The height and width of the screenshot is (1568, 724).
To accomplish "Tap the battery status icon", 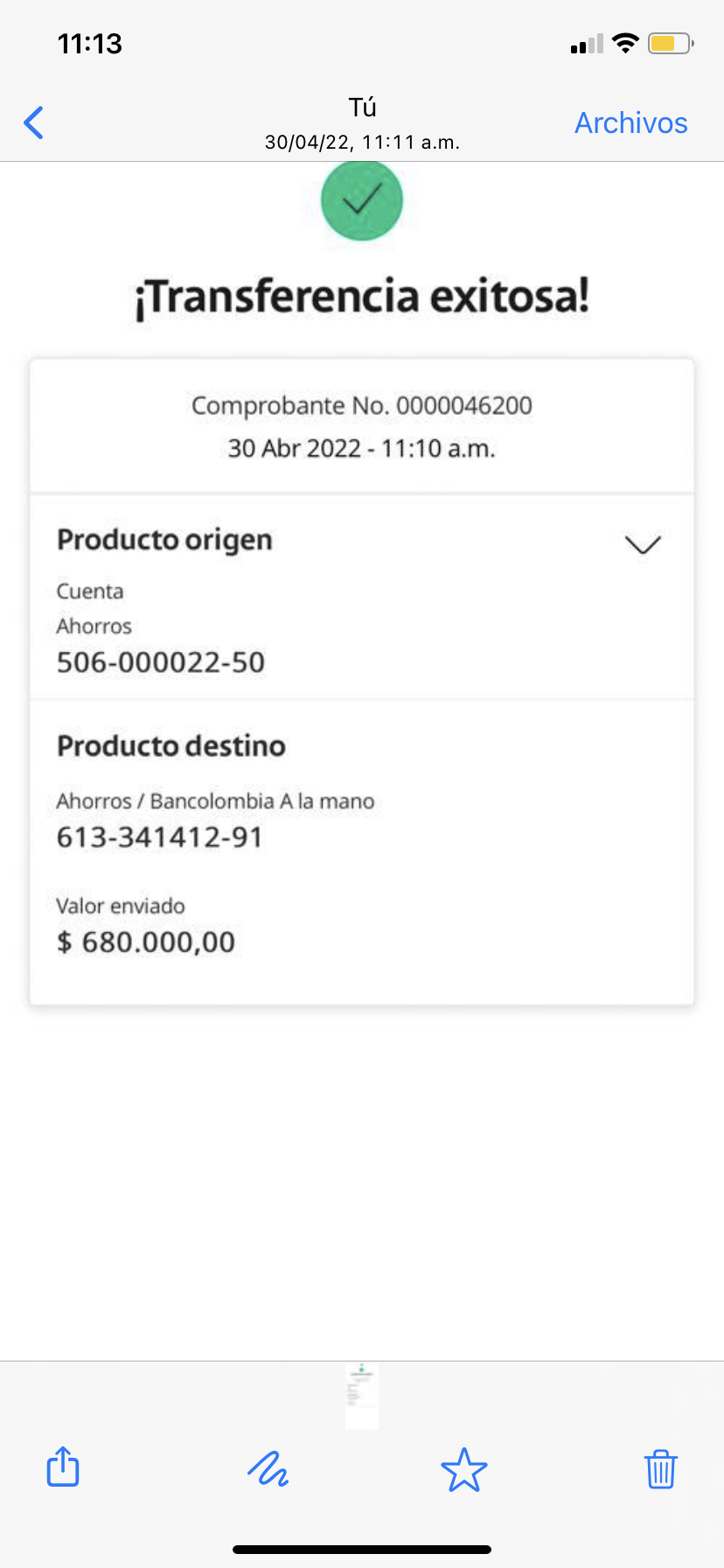I will pyautogui.click(x=670, y=43).
